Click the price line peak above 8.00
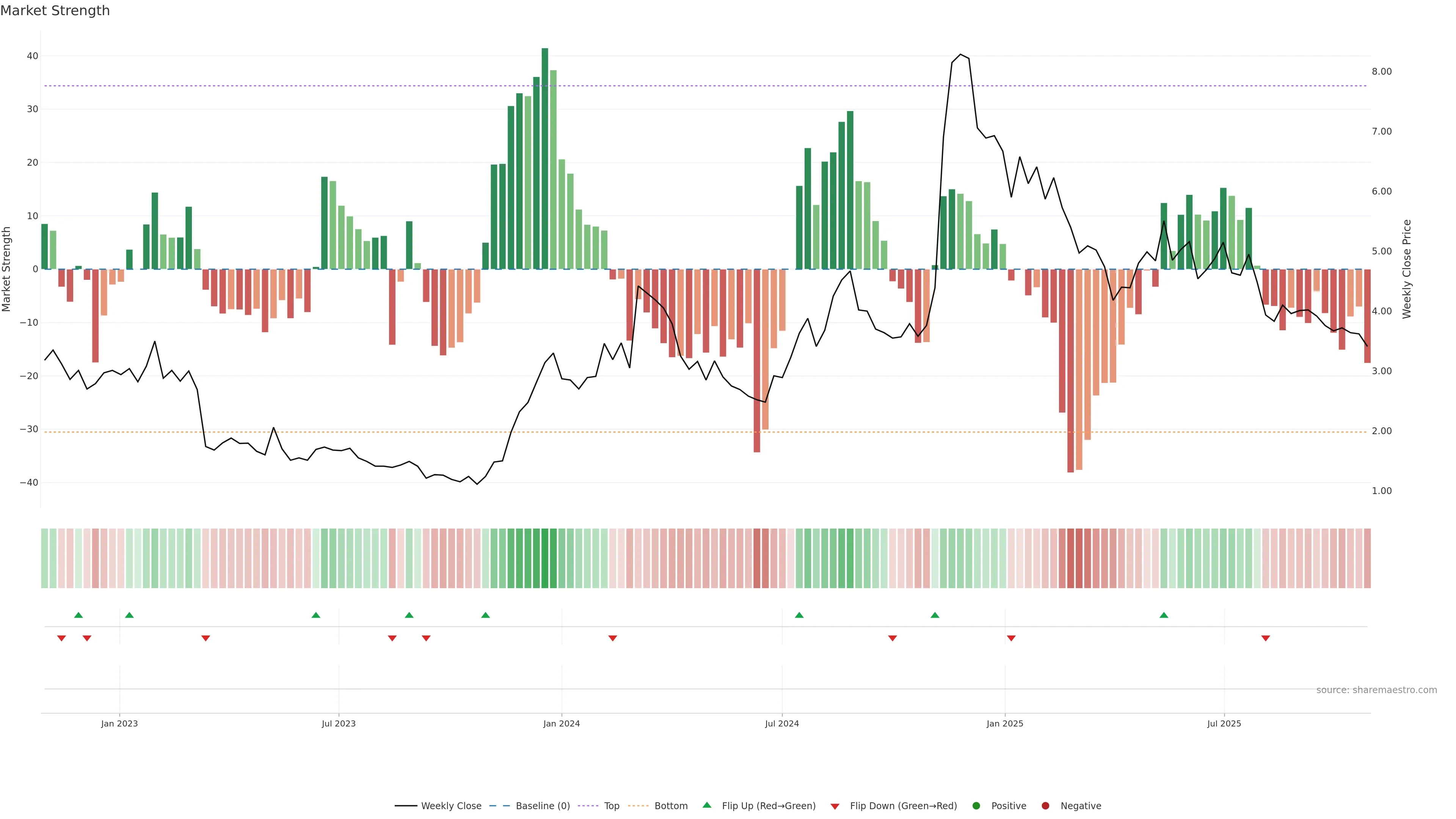 960,55
